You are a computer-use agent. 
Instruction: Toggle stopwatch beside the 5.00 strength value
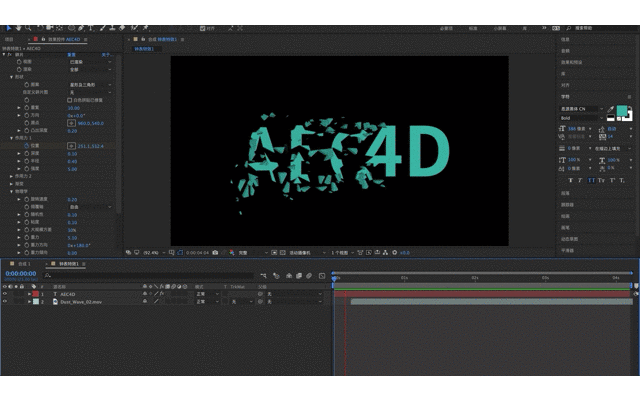tap(27, 169)
